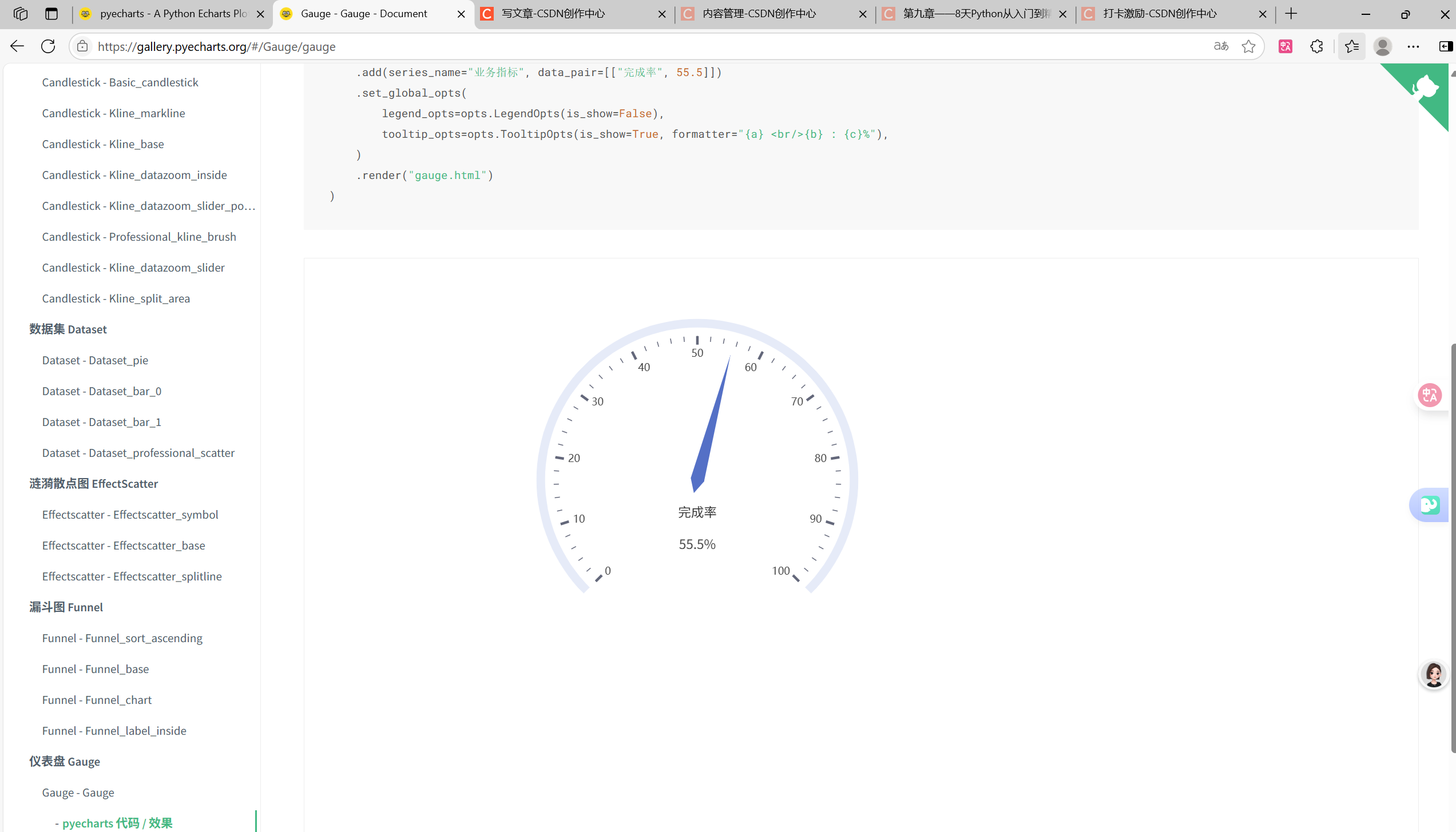Open browser settings and more menu

[1413, 46]
